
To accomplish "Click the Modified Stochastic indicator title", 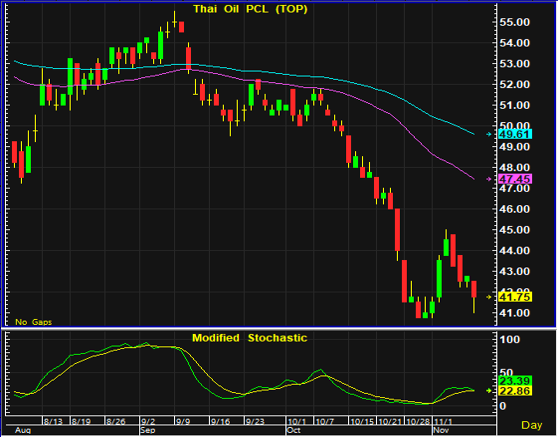I will pyautogui.click(x=249, y=338).
